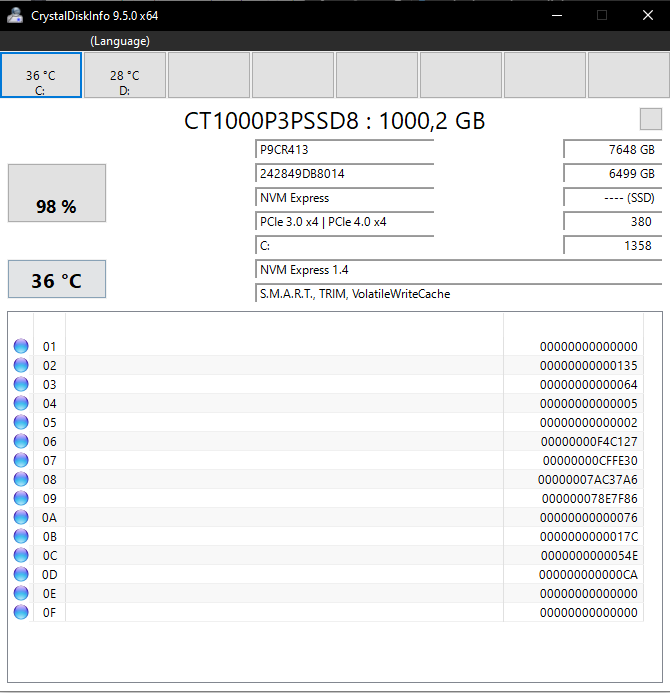Click the transfer mode field PCIe 3.0 x4 | PCIe 4.0 x4
The height and width of the screenshot is (693, 670).
(345, 221)
